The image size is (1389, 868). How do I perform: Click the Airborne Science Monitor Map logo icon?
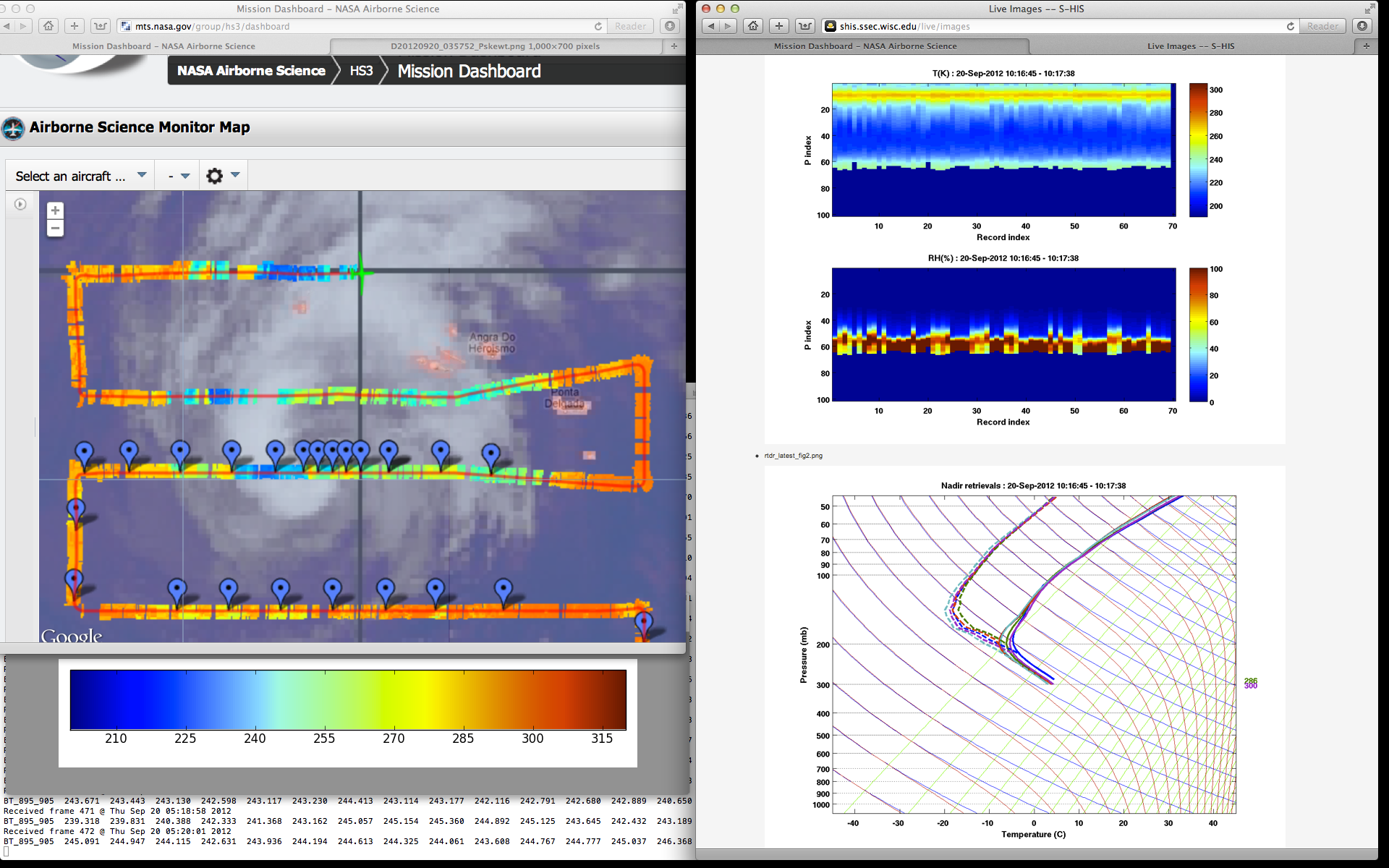pyautogui.click(x=13, y=128)
